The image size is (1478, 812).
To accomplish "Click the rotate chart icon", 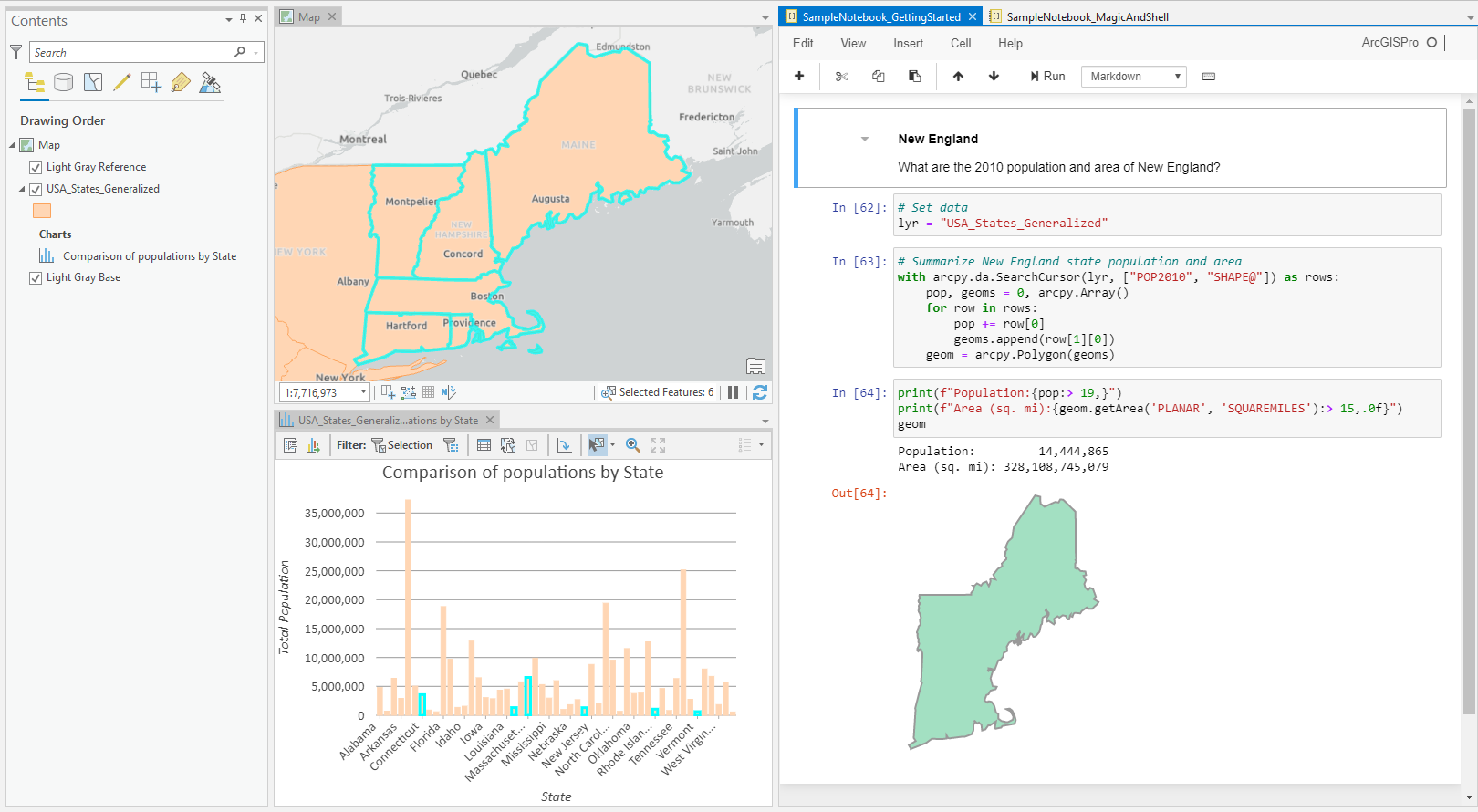I will [565, 445].
